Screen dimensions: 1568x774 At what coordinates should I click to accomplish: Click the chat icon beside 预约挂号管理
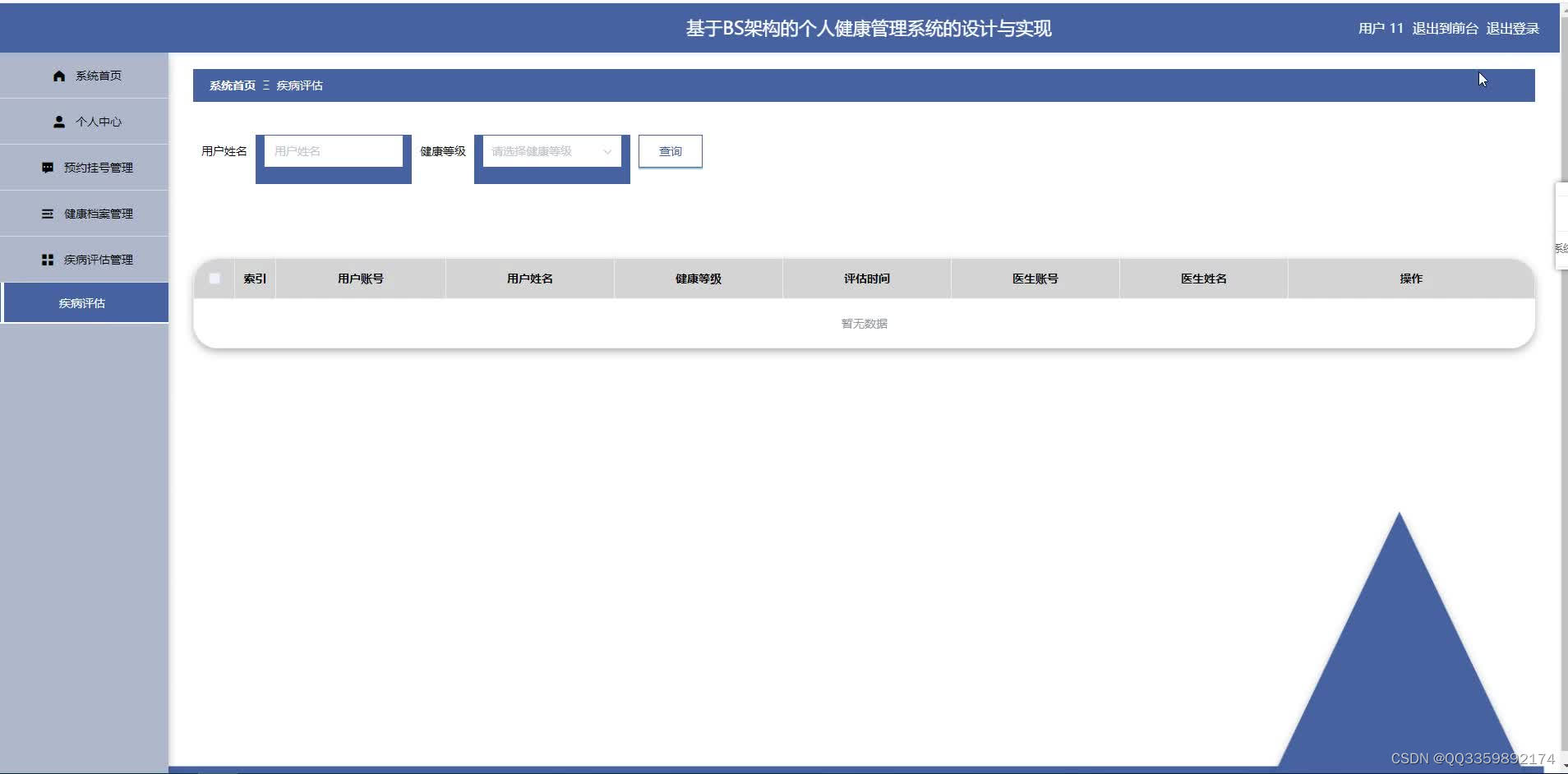click(x=48, y=168)
